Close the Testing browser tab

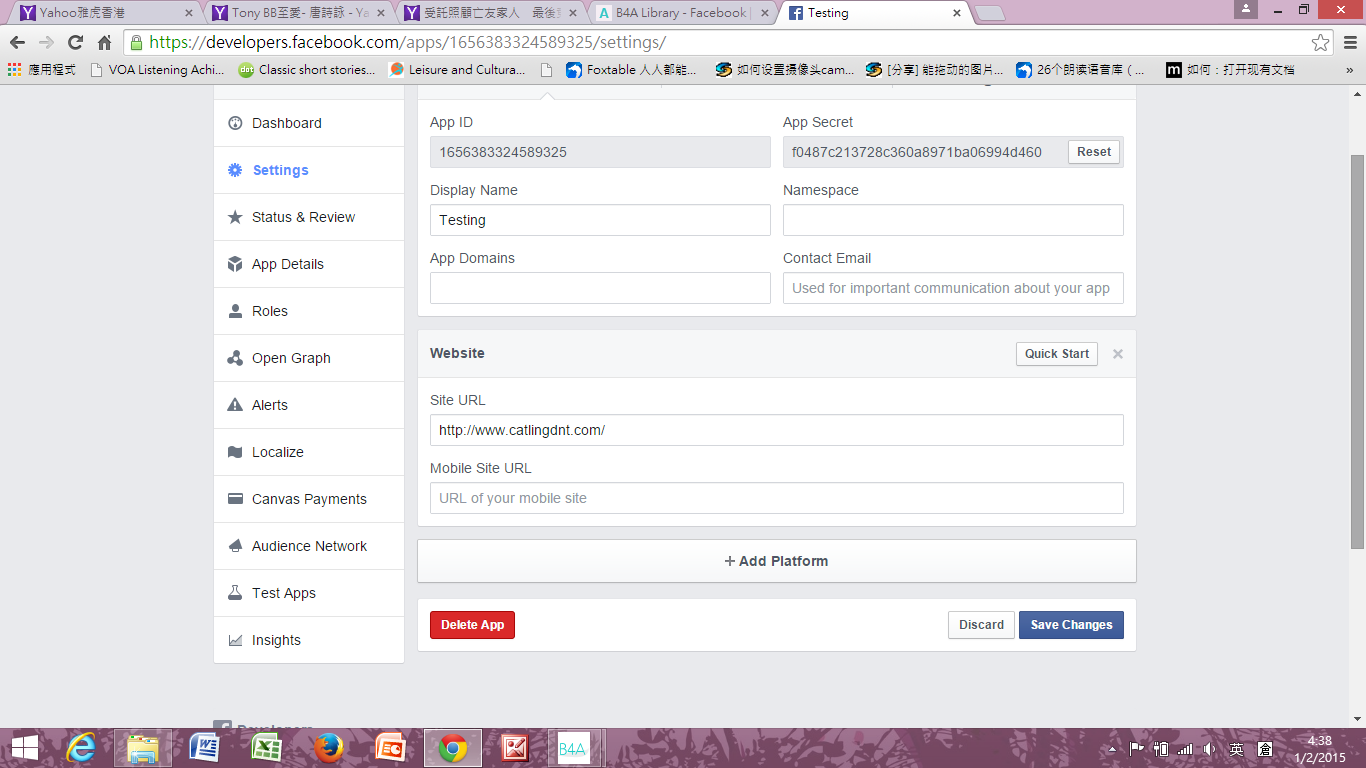coord(957,13)
